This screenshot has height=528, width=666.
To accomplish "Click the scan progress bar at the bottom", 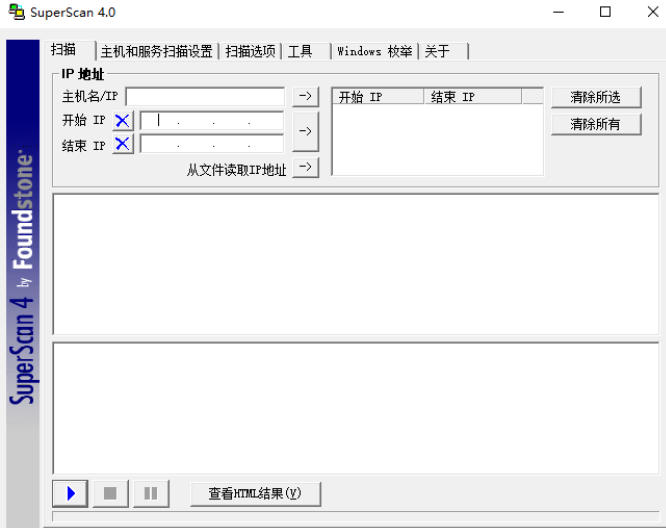I will tap(356, 516).
